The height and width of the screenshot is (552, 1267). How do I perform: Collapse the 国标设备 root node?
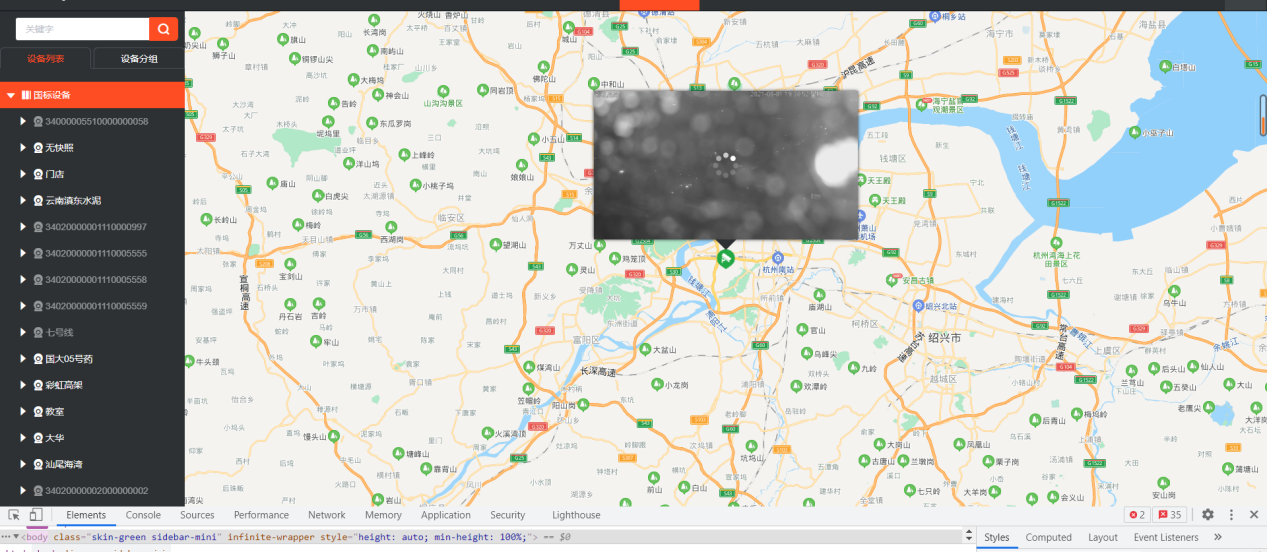(x=10, y=95)
